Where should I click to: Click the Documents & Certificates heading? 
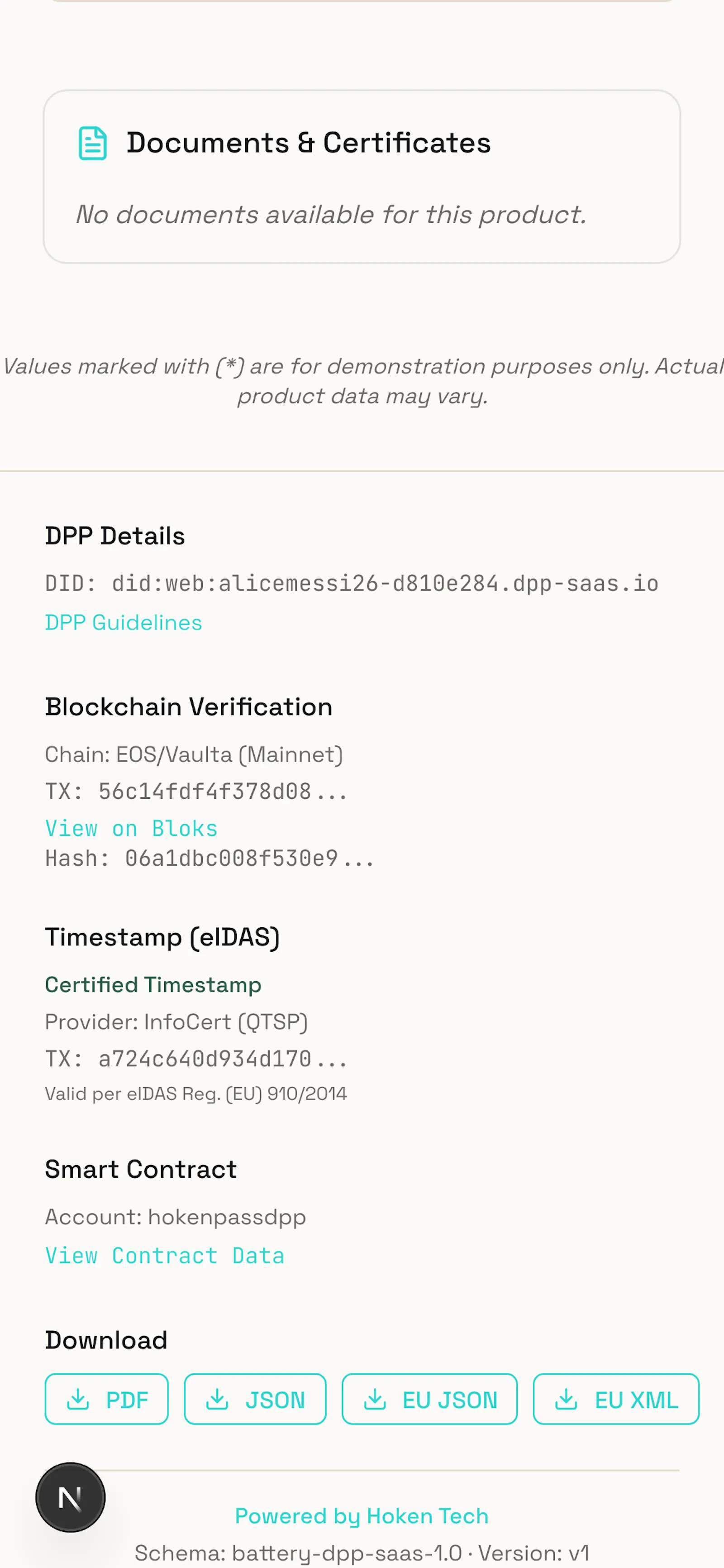coord(309,144)
